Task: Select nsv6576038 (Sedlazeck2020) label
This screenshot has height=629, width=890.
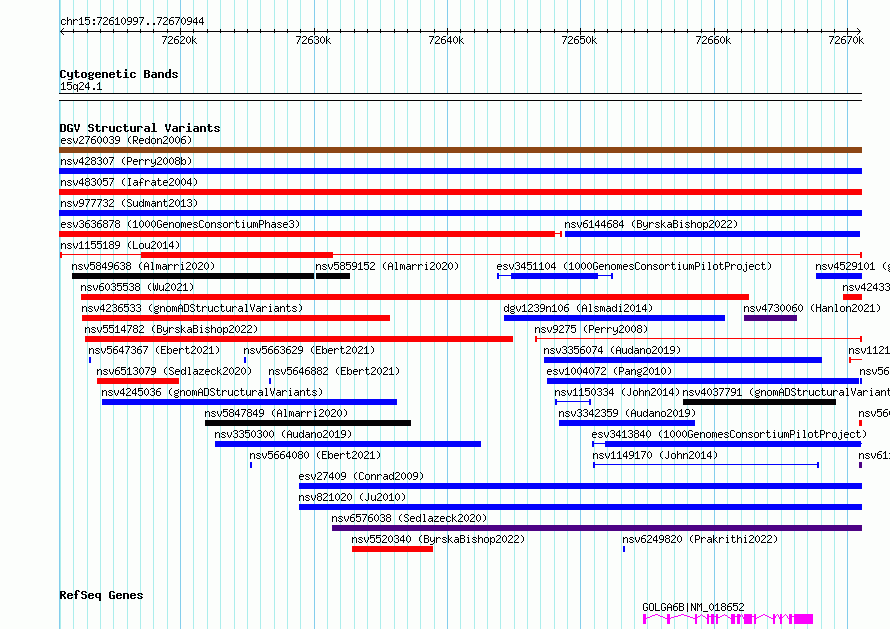Action: 409,518
